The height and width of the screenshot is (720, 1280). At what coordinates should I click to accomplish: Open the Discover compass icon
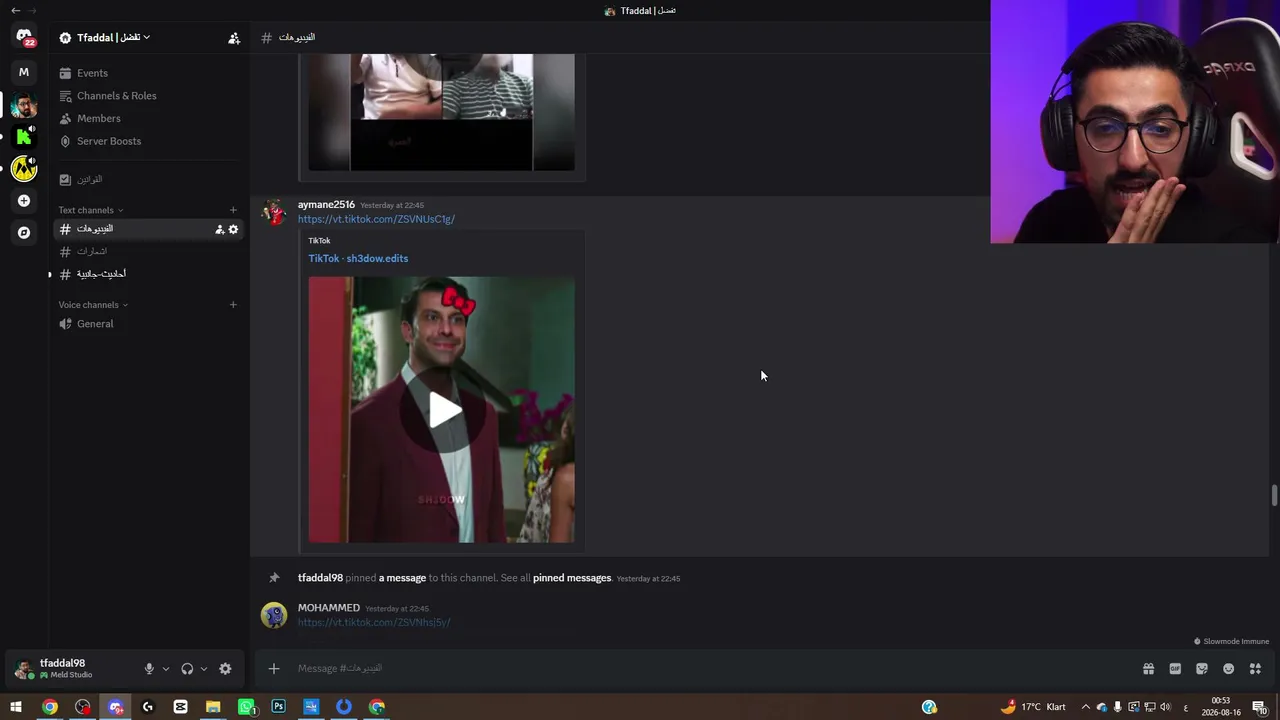pyautogui.click(x=24, y=233)
